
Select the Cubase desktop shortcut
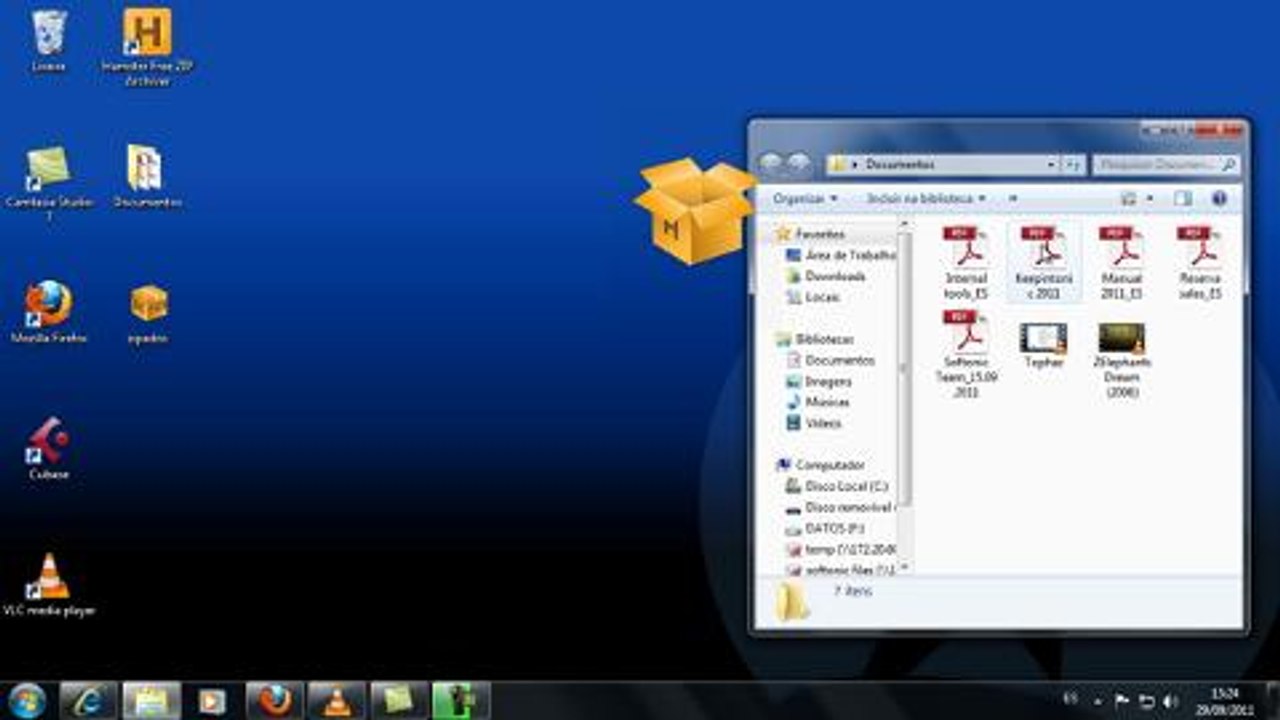coord(48,448)
